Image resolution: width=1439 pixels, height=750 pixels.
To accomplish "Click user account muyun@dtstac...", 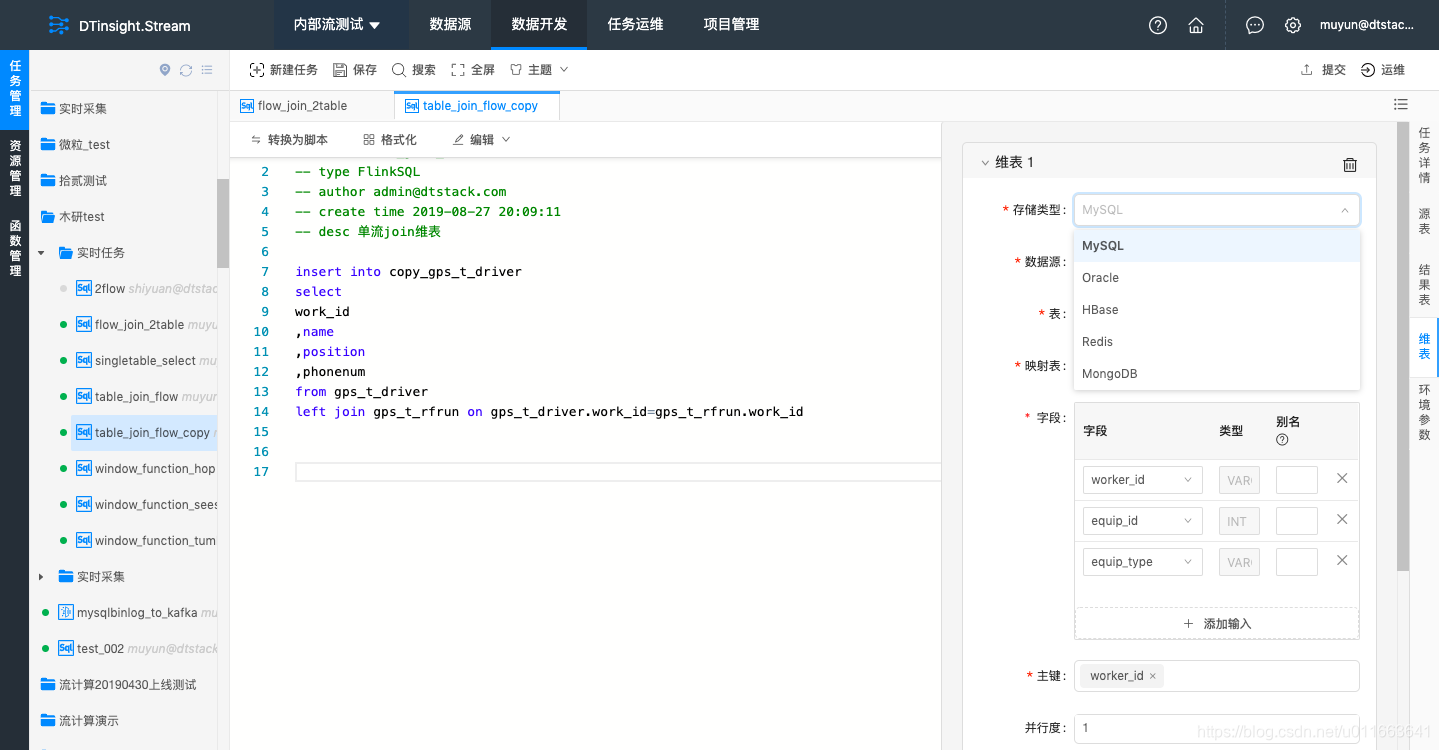I will click(1367, 25).
